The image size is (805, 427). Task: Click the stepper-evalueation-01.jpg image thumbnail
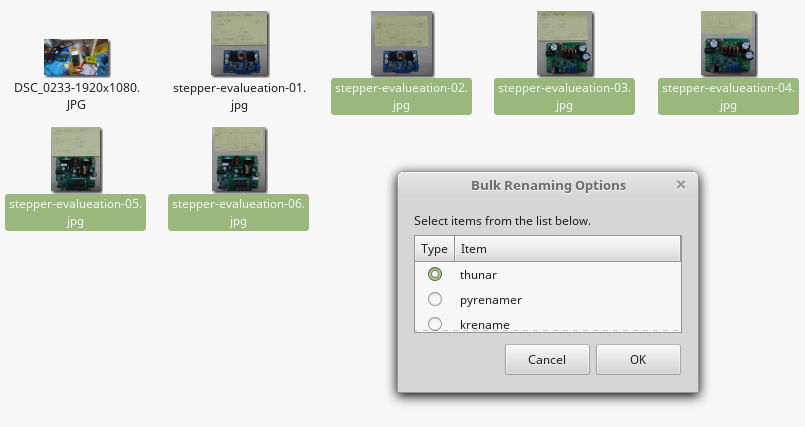click(x=239, y=44)
